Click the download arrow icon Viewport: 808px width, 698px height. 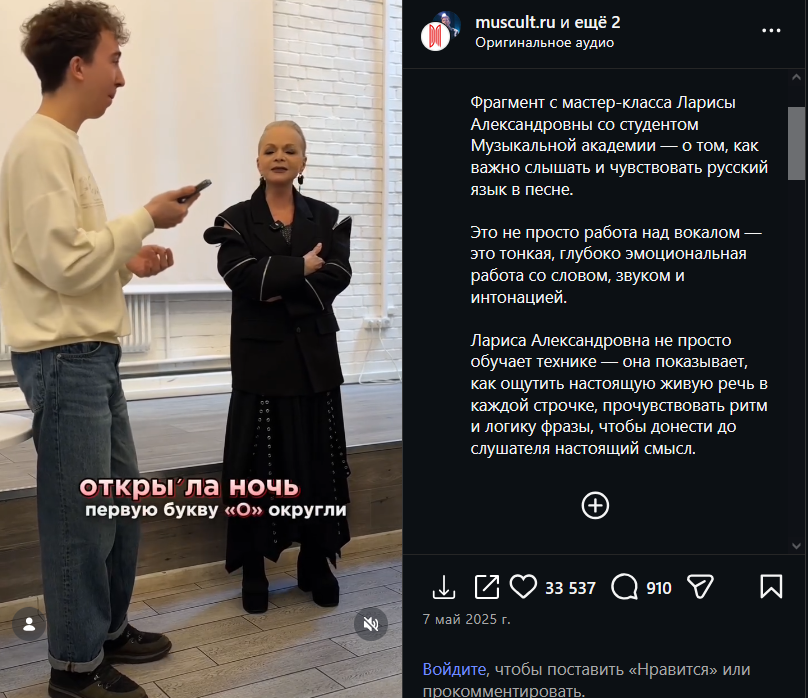point(444,587)
